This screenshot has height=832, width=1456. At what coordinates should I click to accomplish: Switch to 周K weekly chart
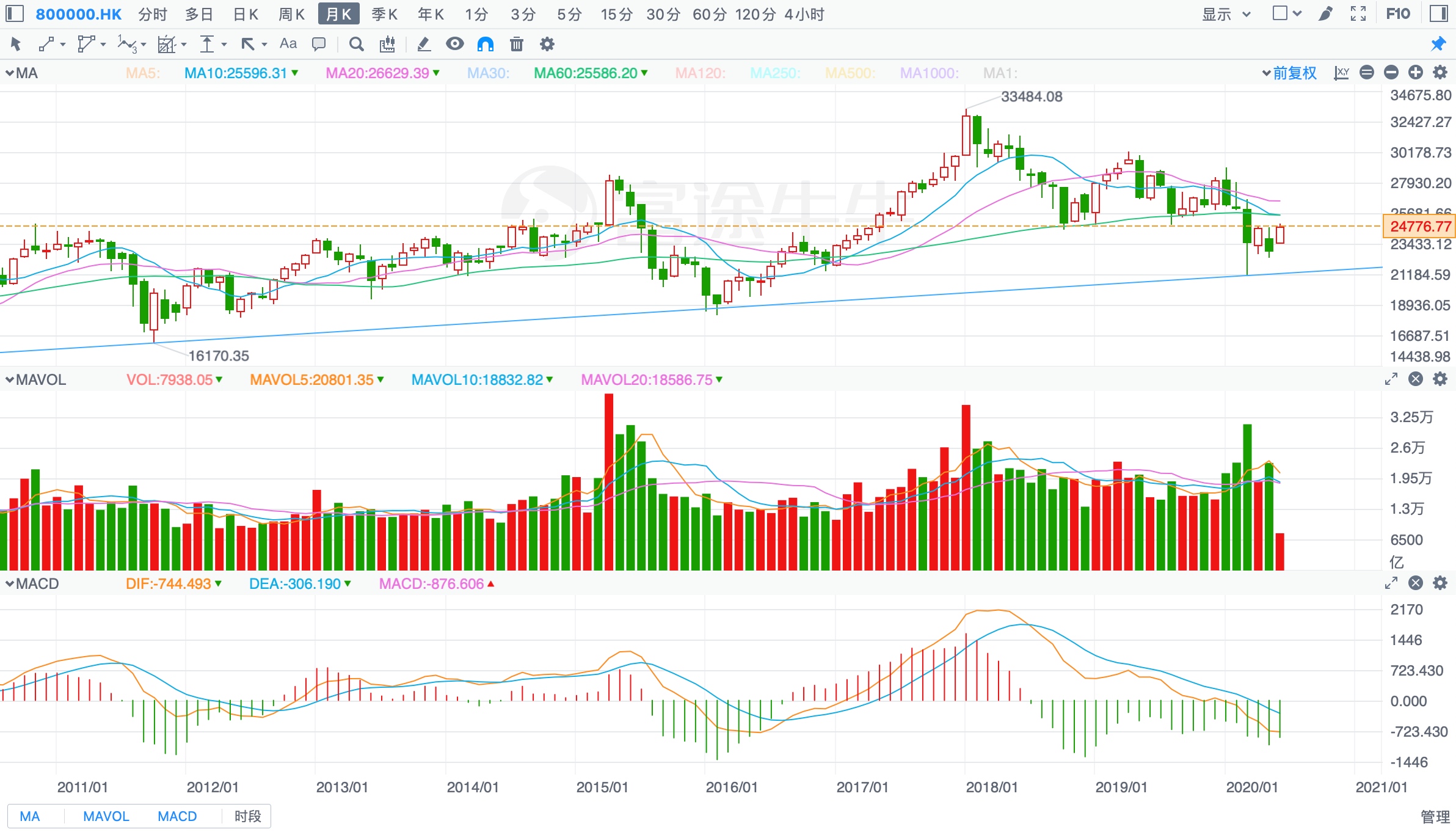291,14
